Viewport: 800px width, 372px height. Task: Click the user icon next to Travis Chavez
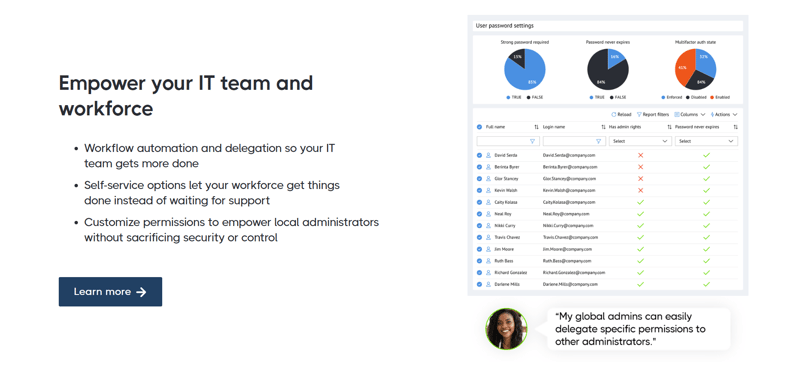tap(488, 237)
